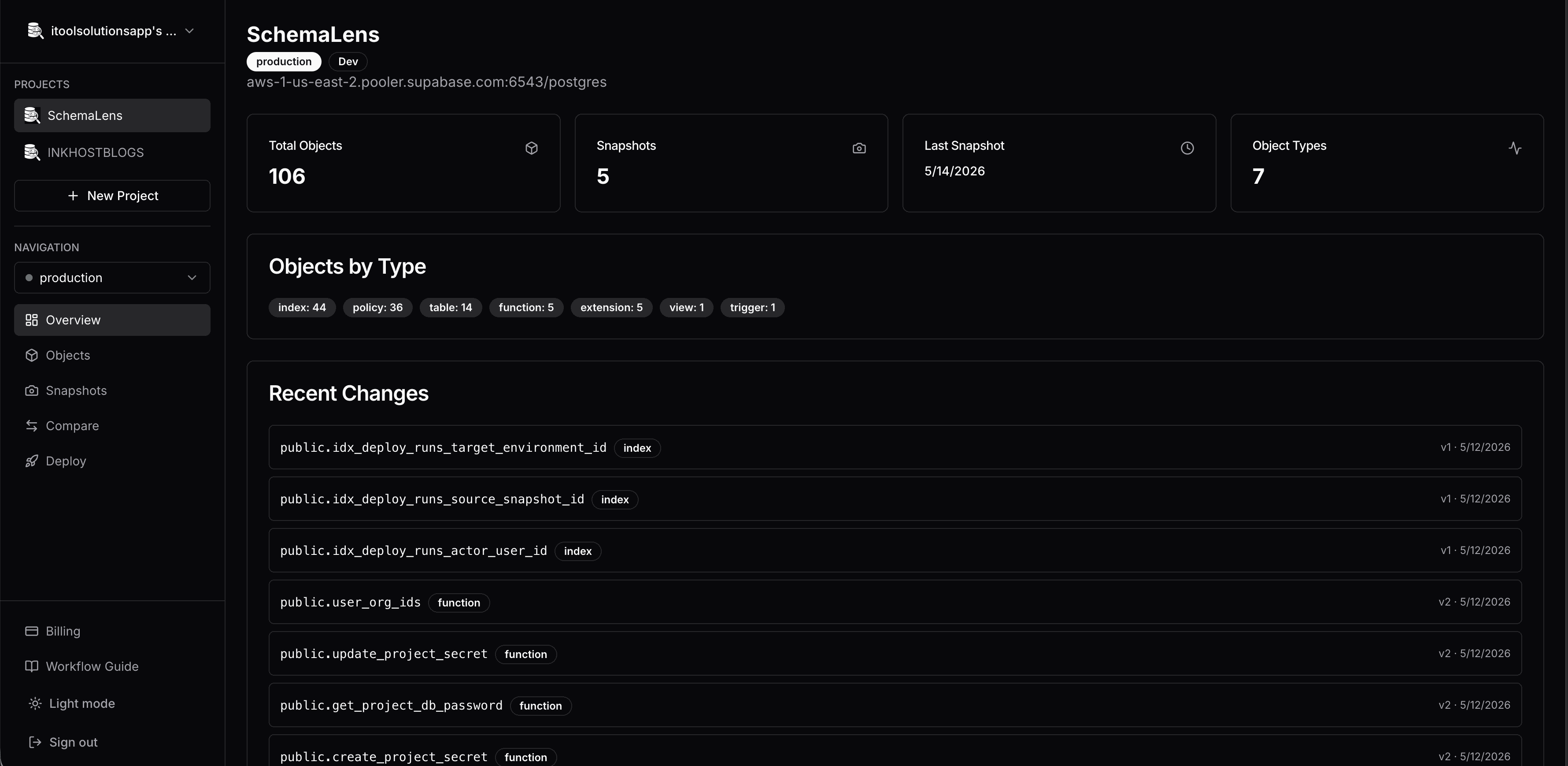Click the table: 14 type chip
1568x766 pixels.
(451, 308)
